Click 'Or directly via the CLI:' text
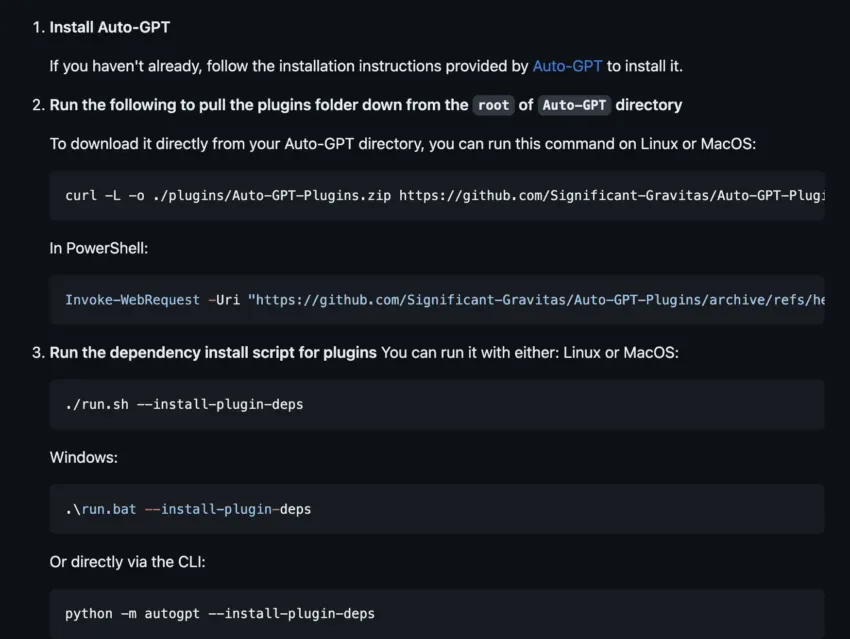850x639 pixels. click(127, 562)
